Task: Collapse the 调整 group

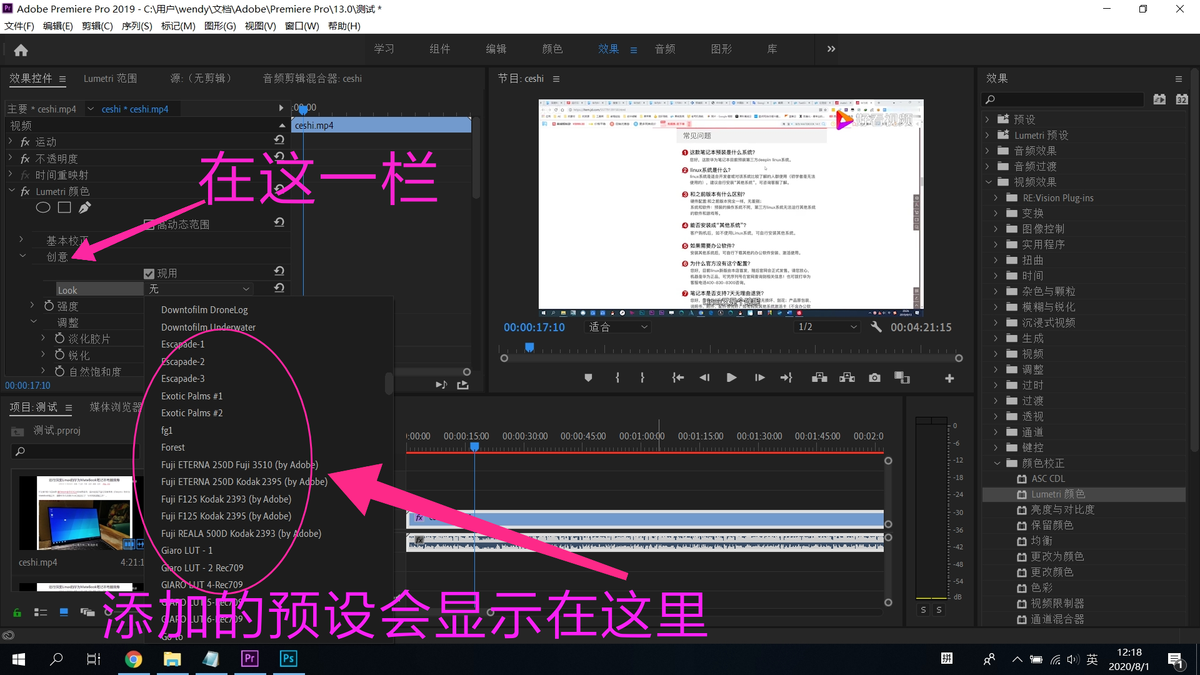Action: pos(34,322)
